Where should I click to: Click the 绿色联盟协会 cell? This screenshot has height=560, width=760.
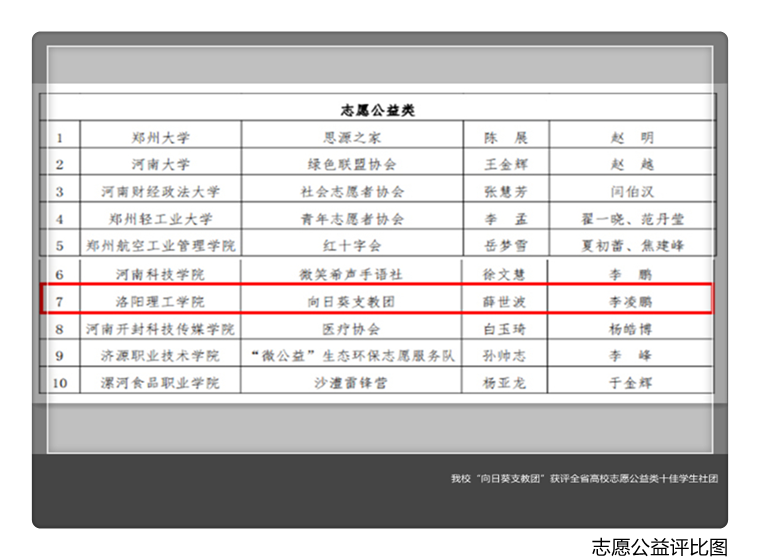coord(351,165)
